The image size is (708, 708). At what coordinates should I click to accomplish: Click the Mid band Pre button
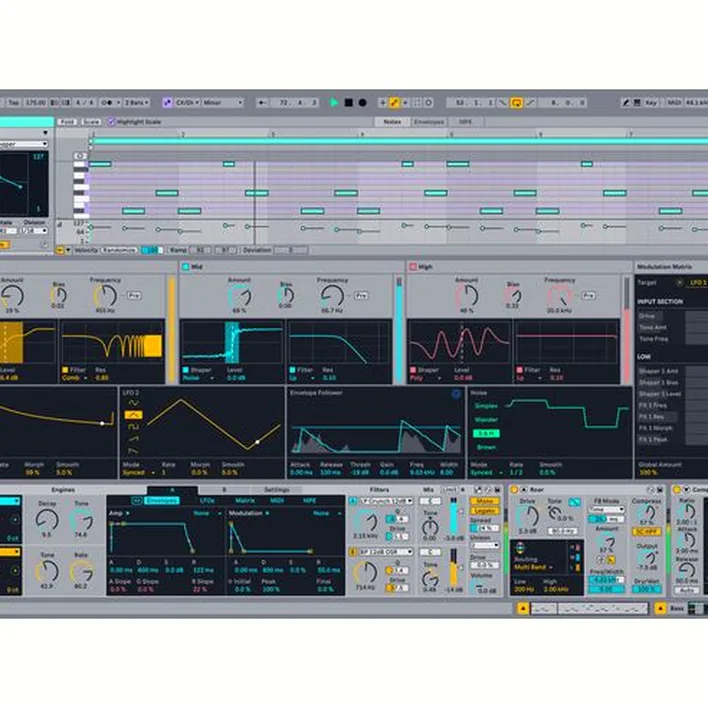pos(361,296)
